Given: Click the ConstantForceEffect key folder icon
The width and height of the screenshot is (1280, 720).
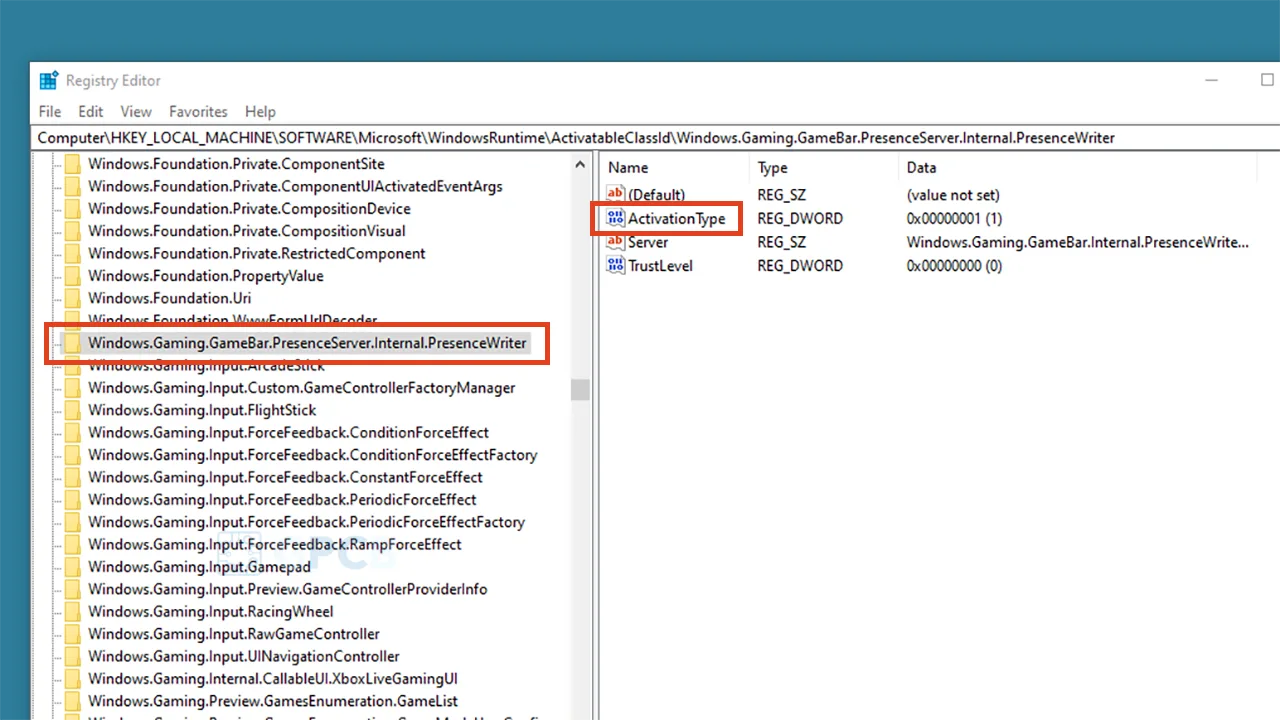Looking at the screenshot, I should [x=72, y=477].
